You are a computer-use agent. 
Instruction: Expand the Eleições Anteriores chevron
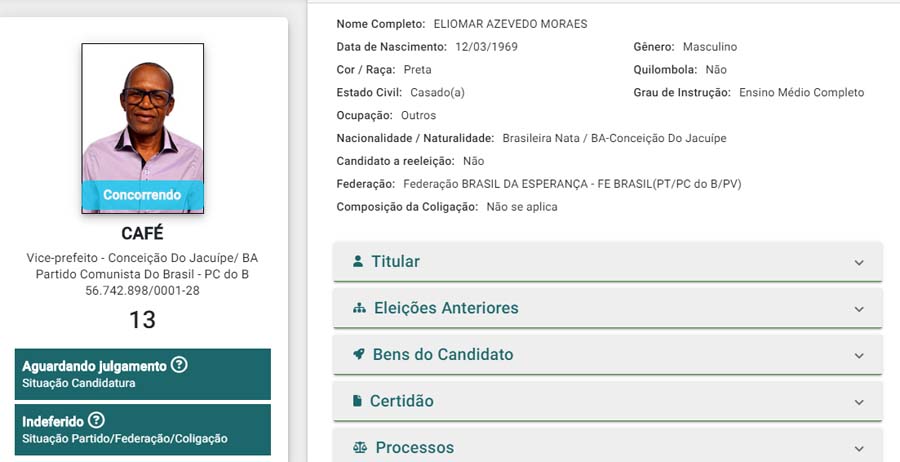click(x=859, y=309)
